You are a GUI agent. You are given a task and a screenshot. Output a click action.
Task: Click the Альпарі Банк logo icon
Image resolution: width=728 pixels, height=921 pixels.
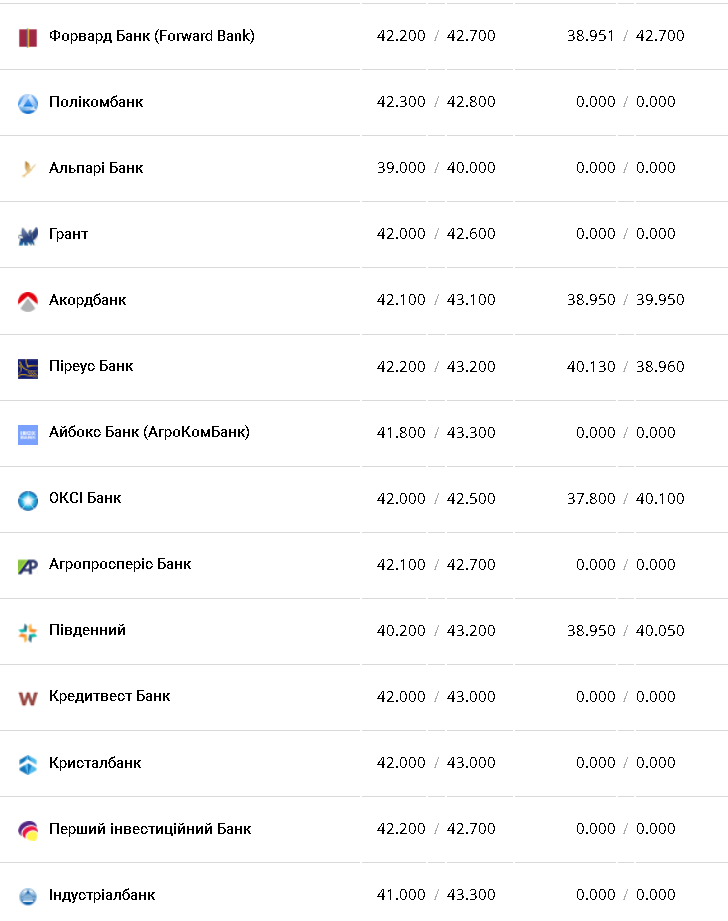click(28, 169)
